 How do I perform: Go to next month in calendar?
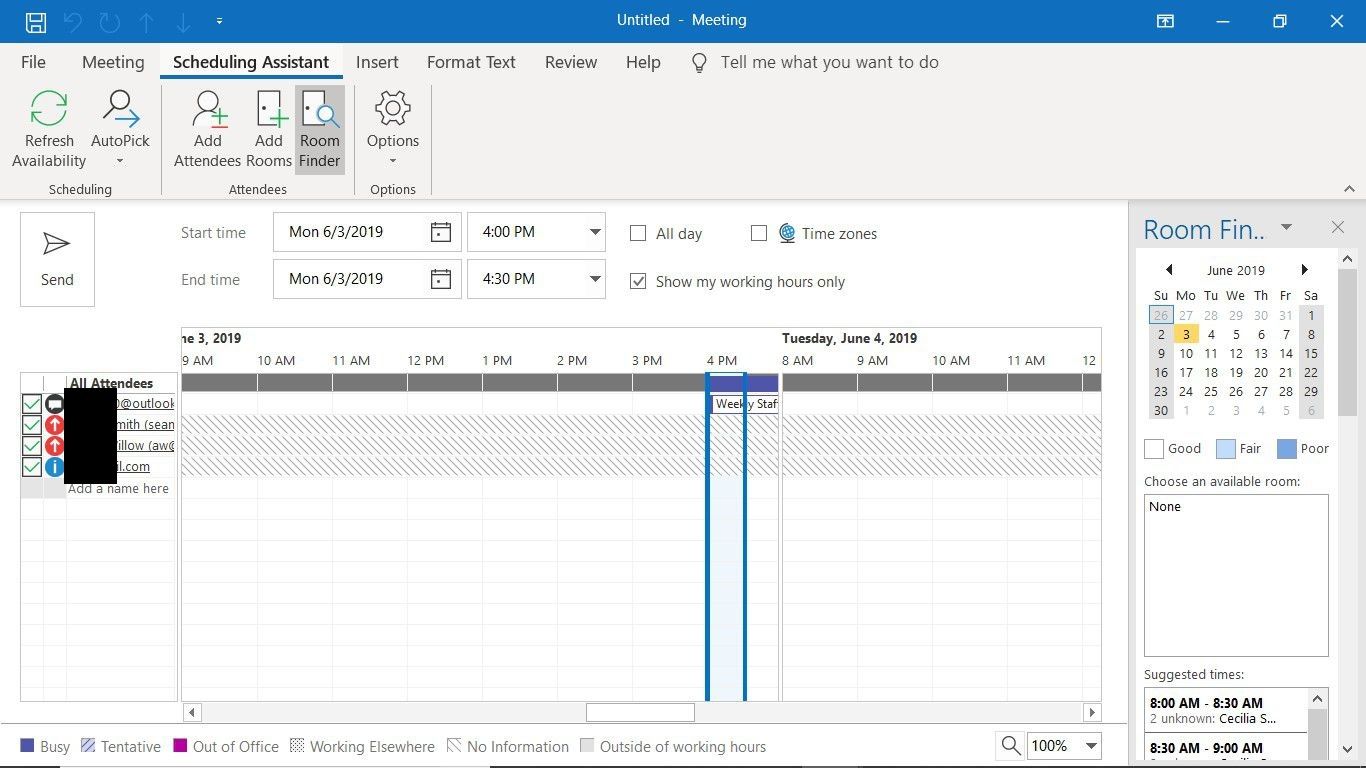(x=1304, y=270)
